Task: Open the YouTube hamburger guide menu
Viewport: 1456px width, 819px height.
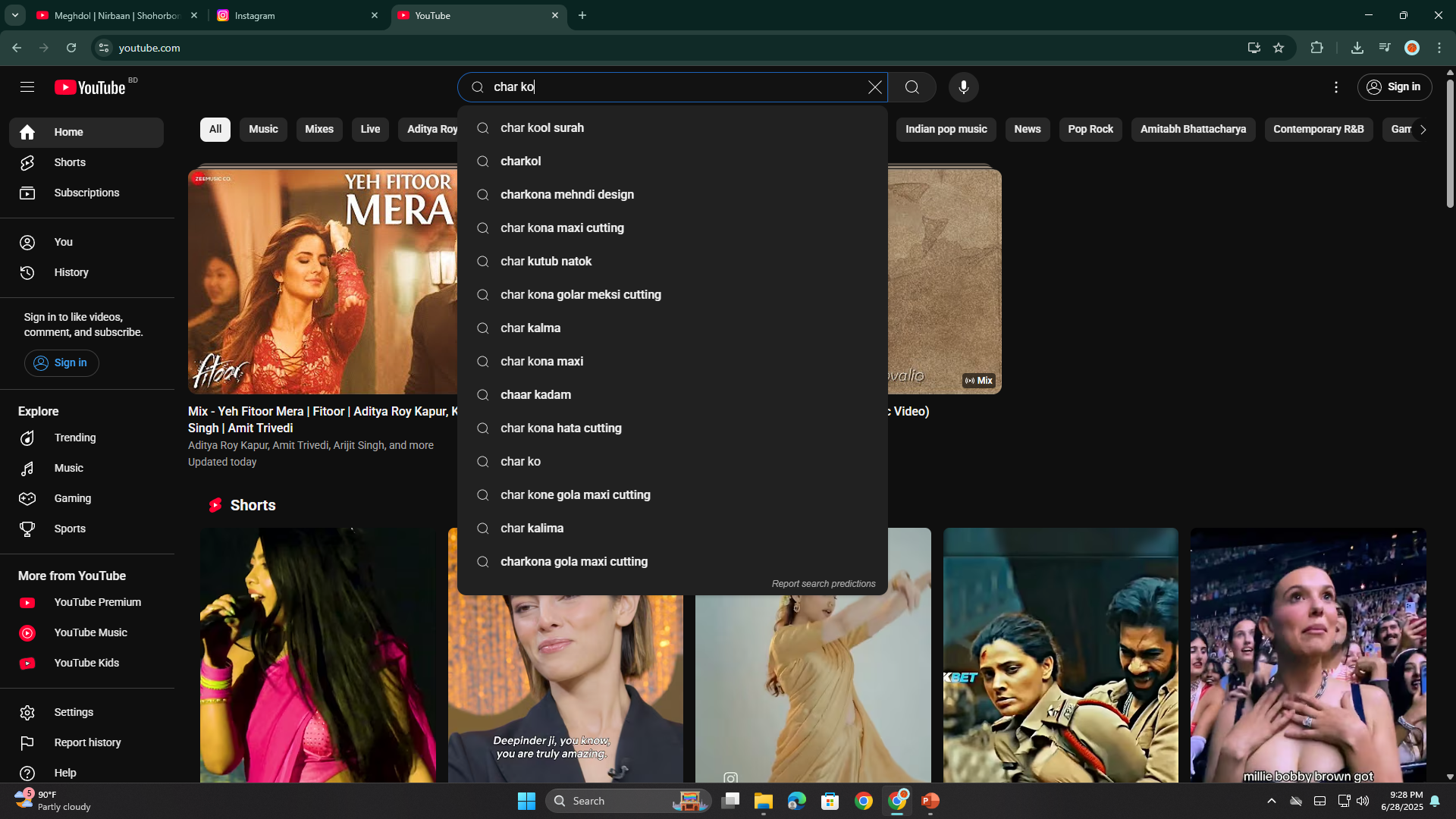Action: 27,87
